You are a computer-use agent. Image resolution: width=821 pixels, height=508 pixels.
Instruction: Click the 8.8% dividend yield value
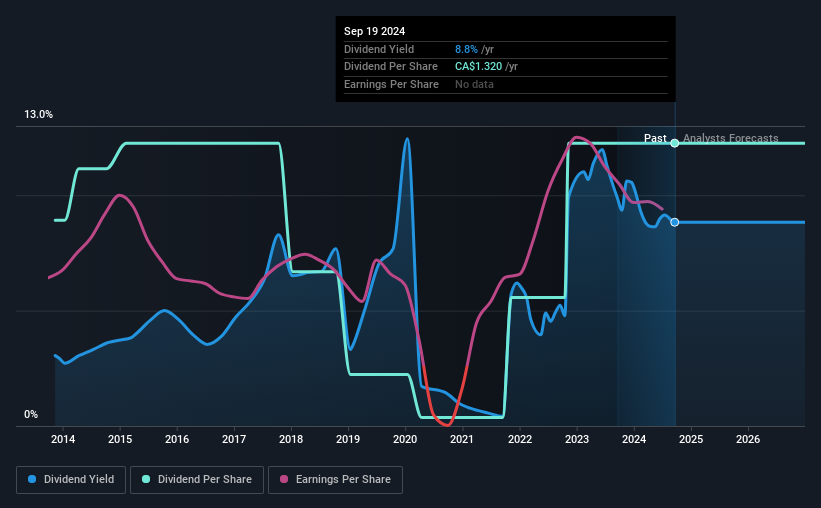[466, 49]
